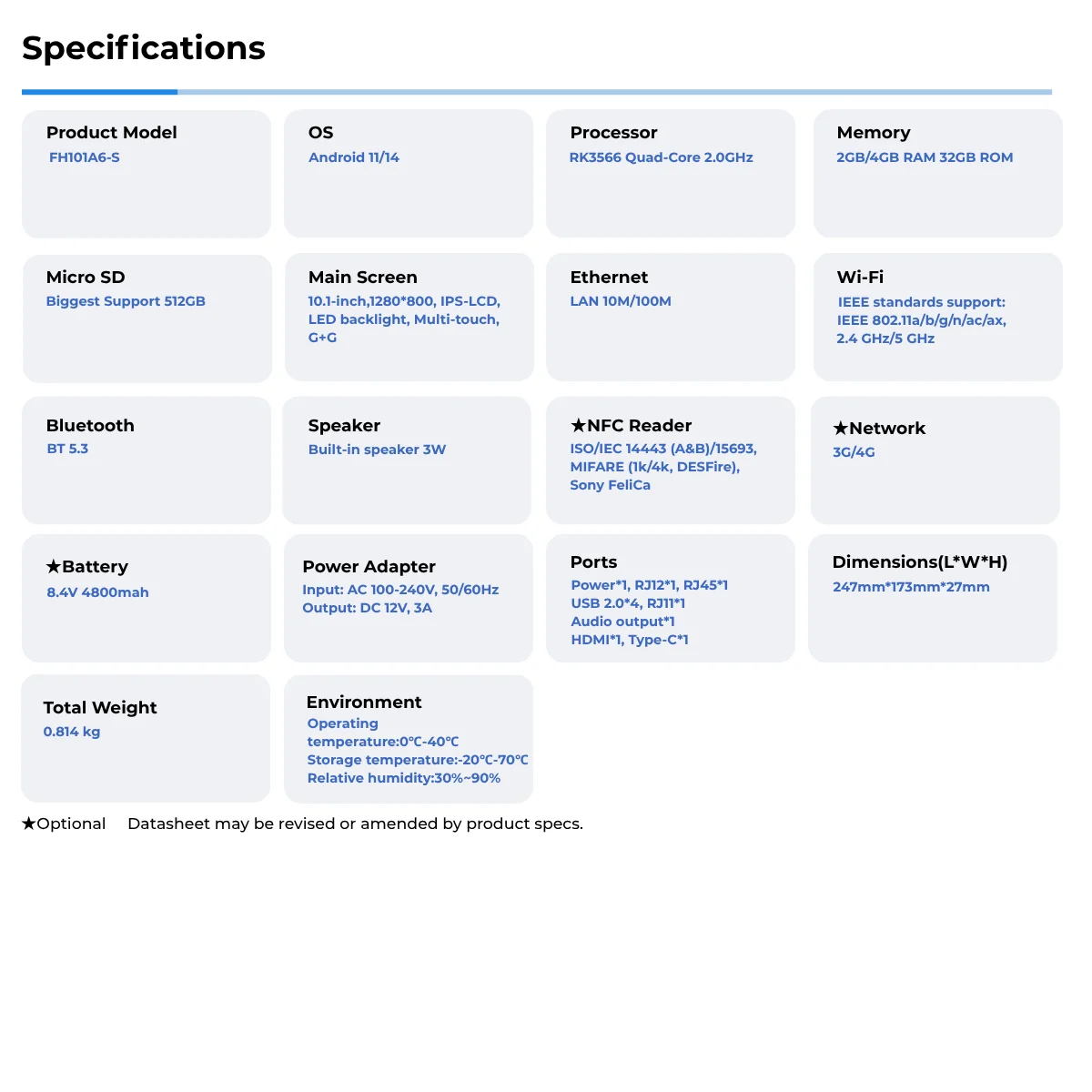
Task: Click the Ethernet LAN 10M/100M card
Action: pyautogui.click(x=671, y=318)
